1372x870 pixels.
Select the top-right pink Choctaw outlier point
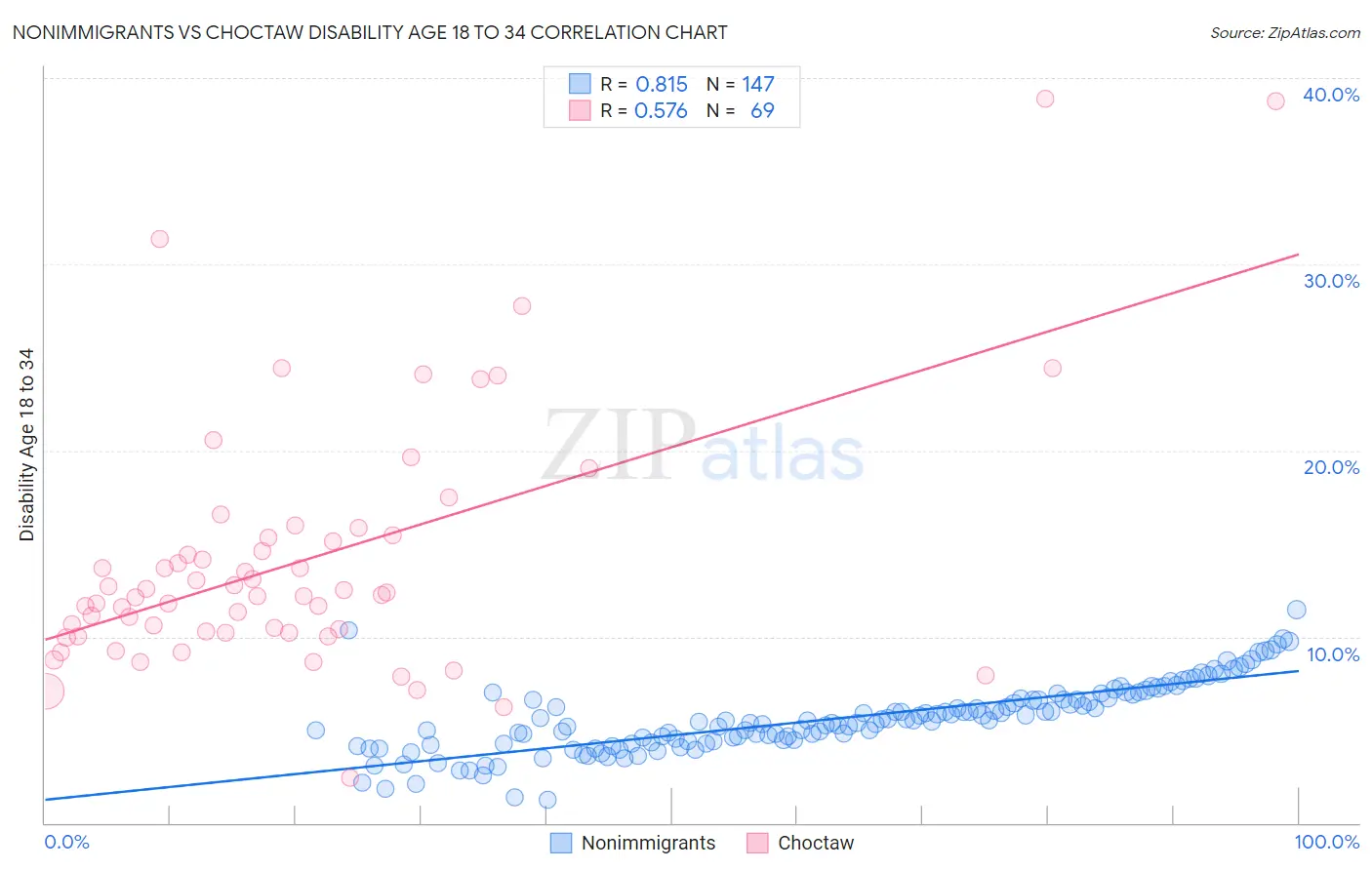[1275, 101]
